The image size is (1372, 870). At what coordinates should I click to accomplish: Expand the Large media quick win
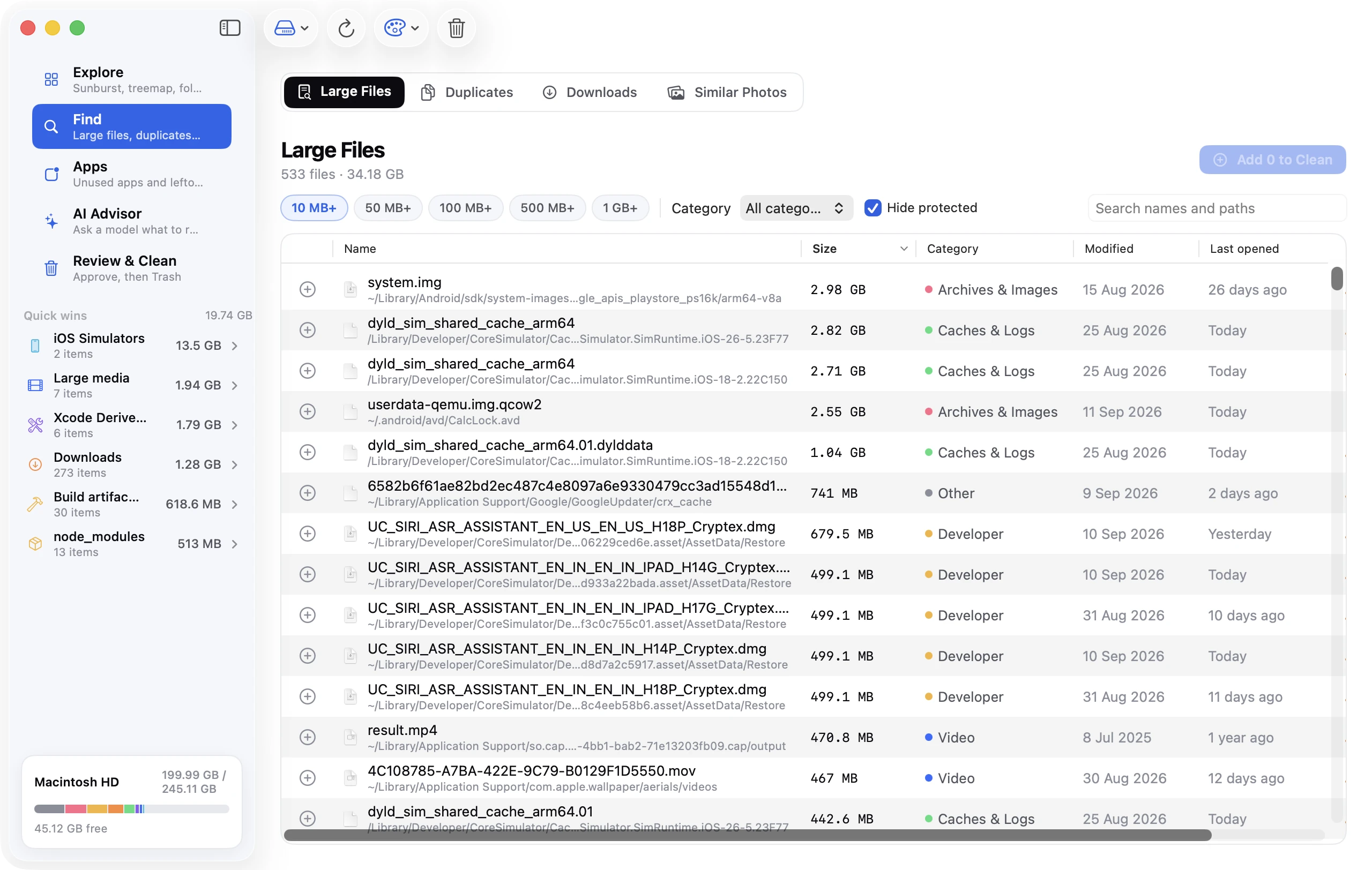(234, 386)
